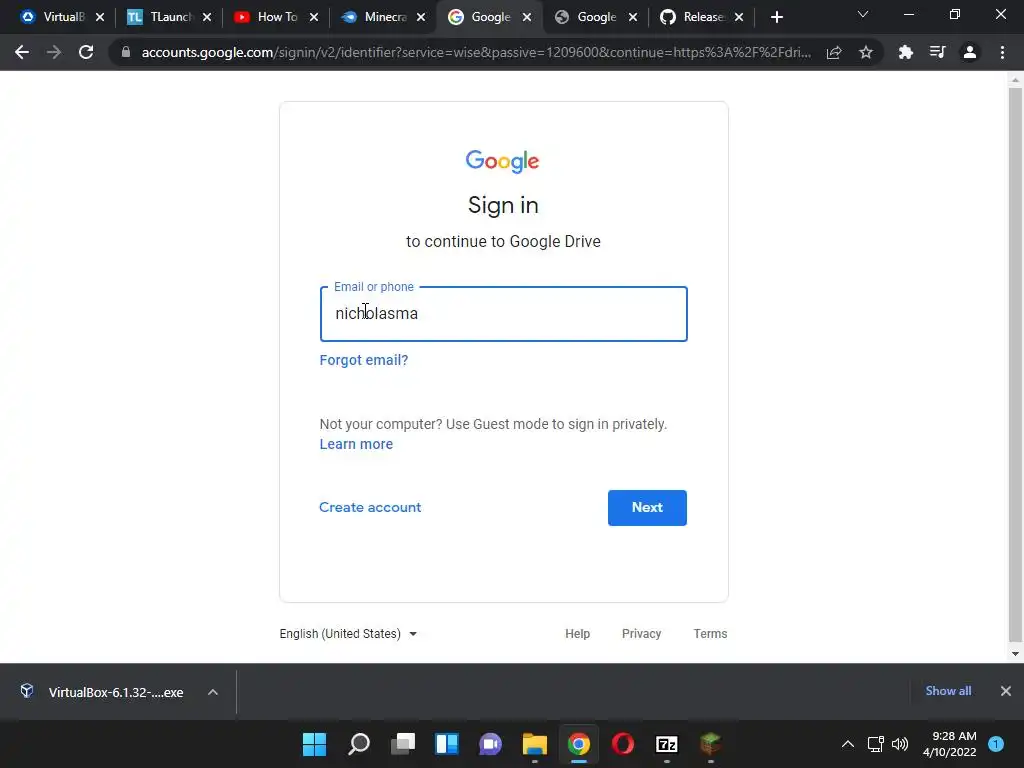The width and height of the screenshot is (1024, 768).
Task: Open taskbar Search
Action: (359, 744)
